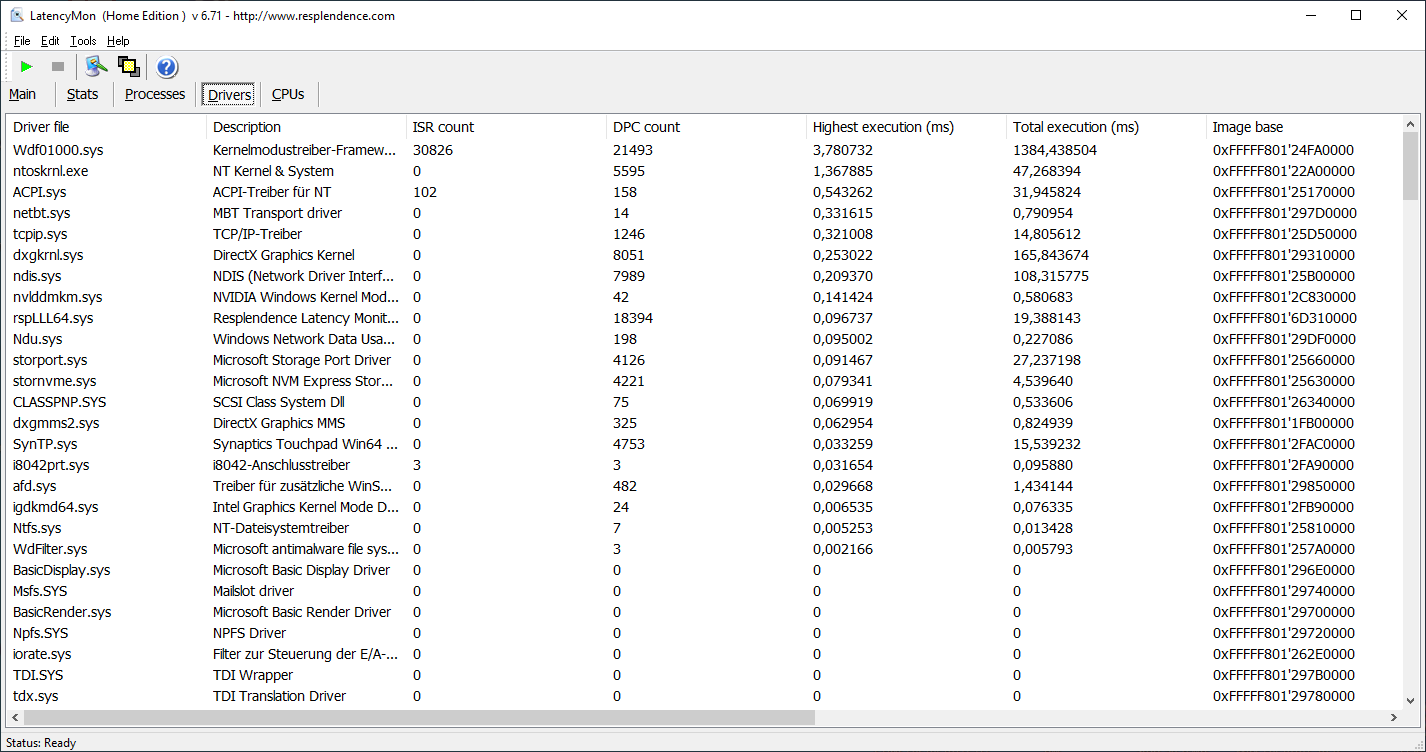Screen dimensions: 1426x752
Task: Sort by the Driver file column header
Action: (x=106, y=127)
